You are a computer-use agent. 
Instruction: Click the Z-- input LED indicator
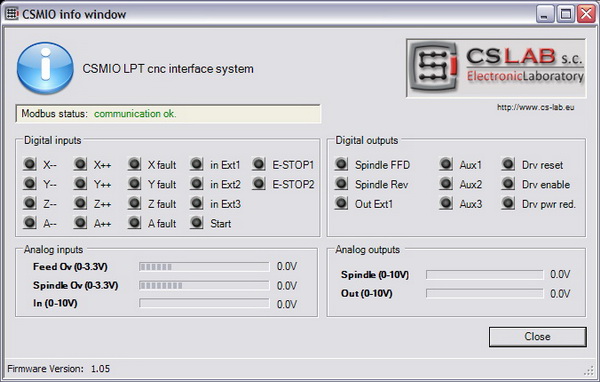[29, 203]
